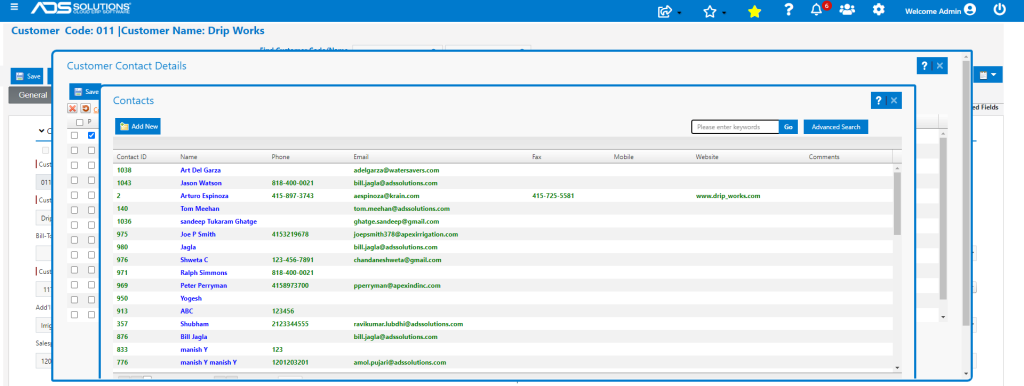
Task: Close the Customer Contact Details dialog
Action: click(x=940, y=66)
